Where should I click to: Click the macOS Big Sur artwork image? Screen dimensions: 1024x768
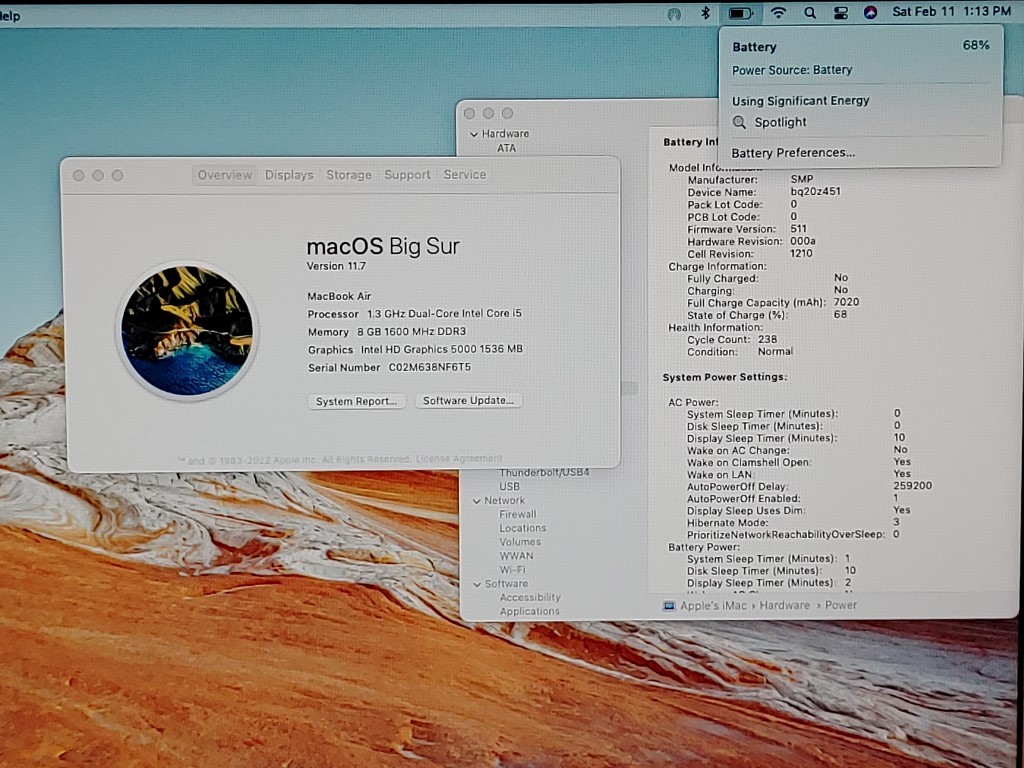point(187,330)
